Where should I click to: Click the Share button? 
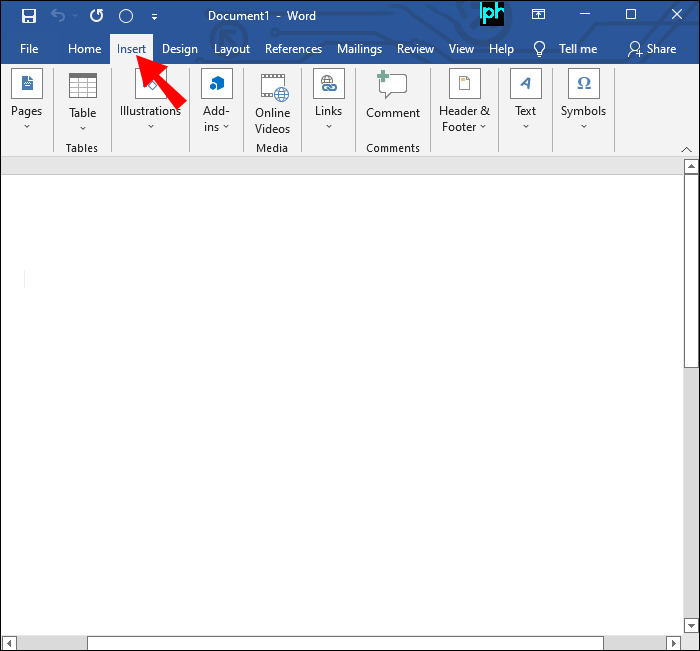(x=652, y=49)
